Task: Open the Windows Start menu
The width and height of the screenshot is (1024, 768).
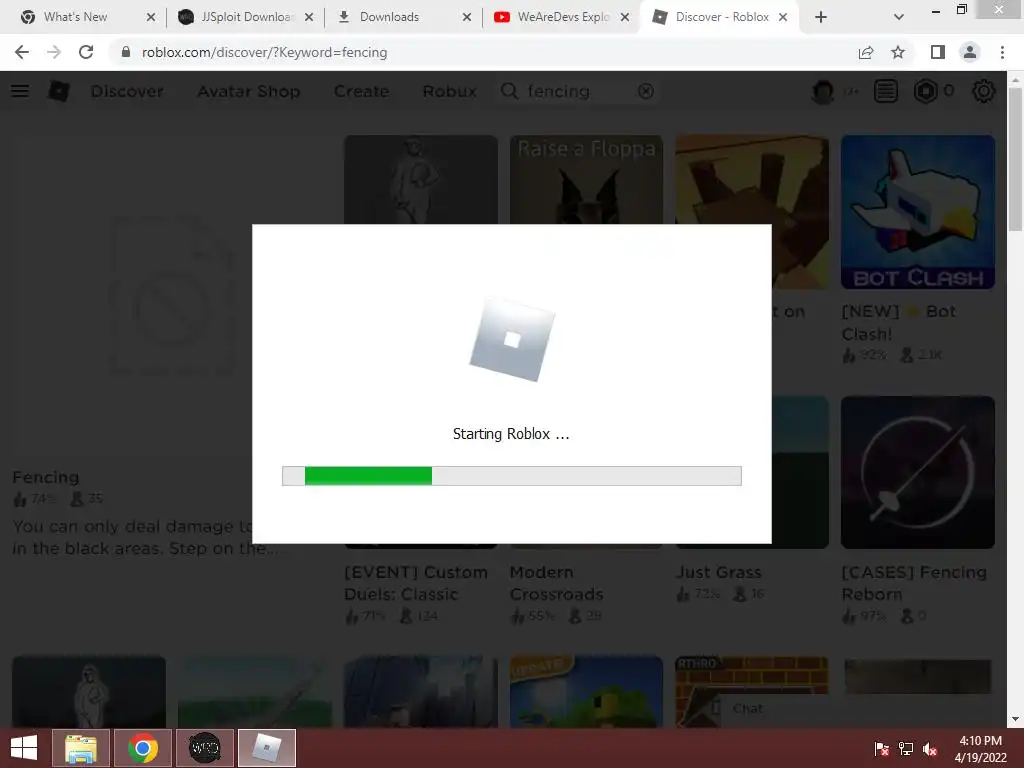Action: coord(24,748)
